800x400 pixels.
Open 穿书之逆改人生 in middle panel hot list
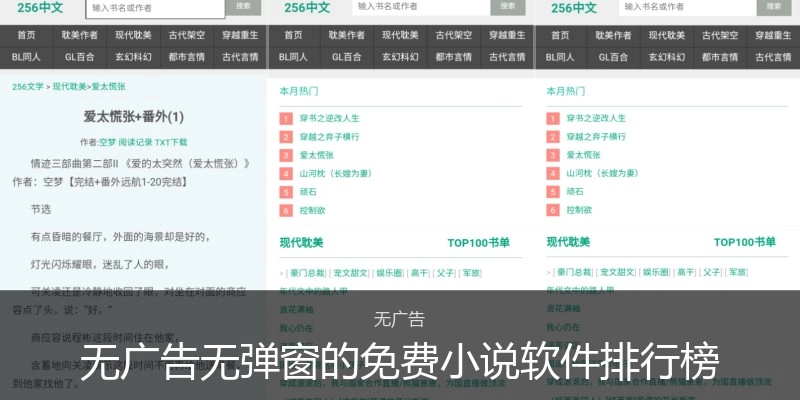[330, 118]
